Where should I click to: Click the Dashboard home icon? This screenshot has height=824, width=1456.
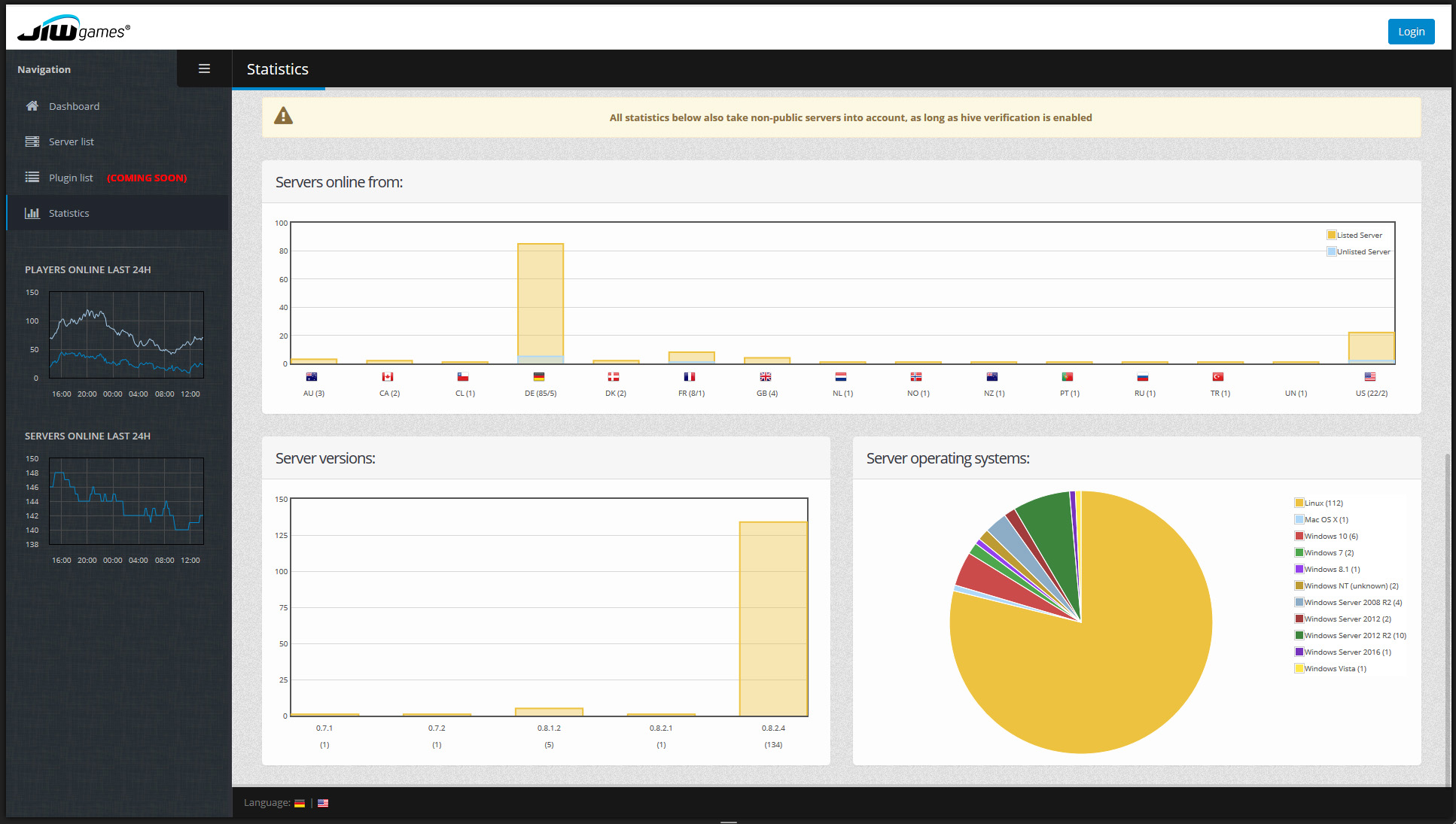click(x=32, y=106)
